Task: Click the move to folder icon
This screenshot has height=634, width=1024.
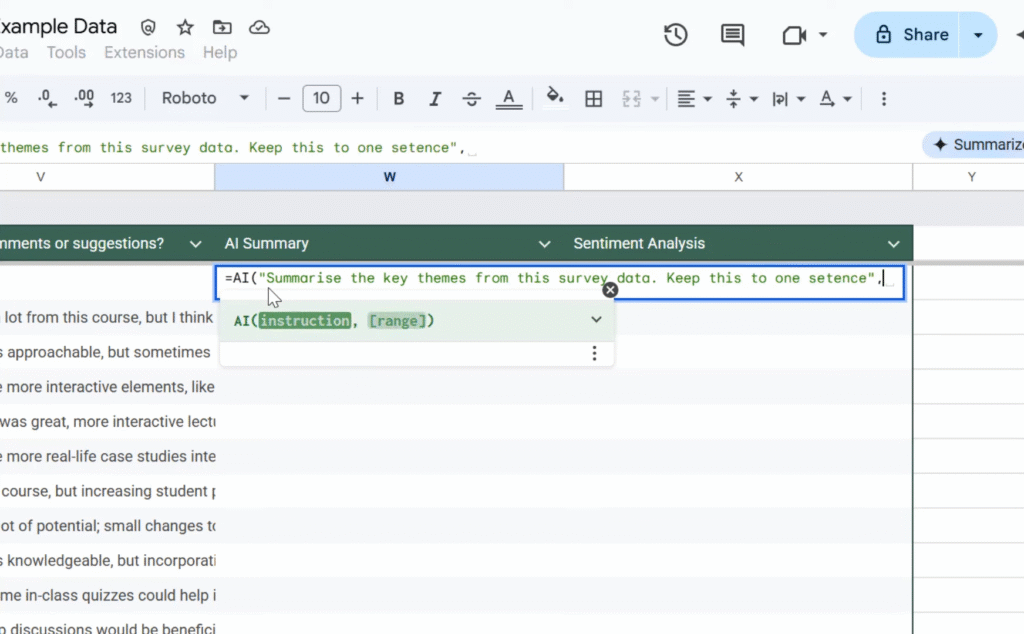Action: [222, 27]
